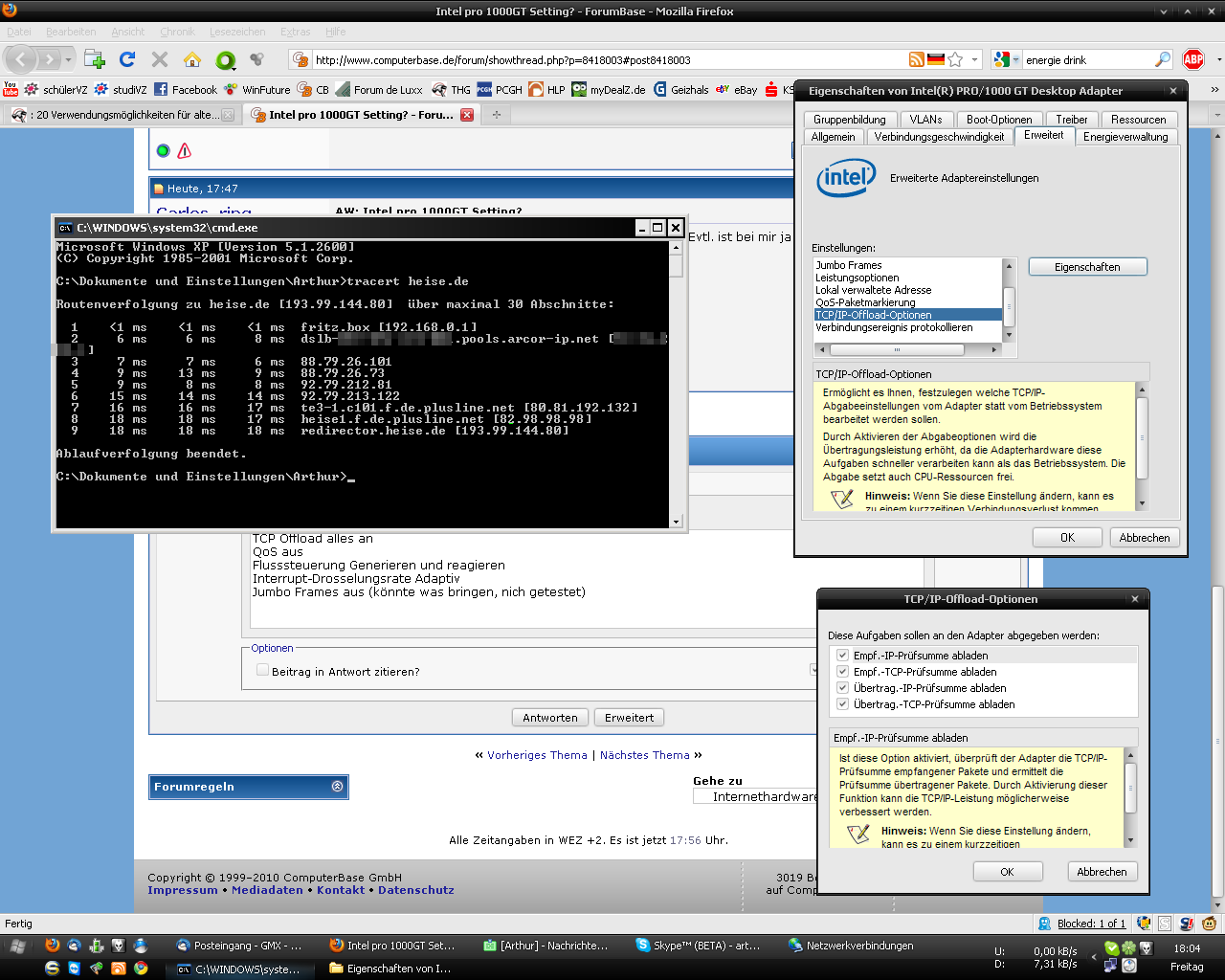The image size is (1225, 980).
Task: Click the red warning triangle icon in forum post
Action: coord(185,150)
